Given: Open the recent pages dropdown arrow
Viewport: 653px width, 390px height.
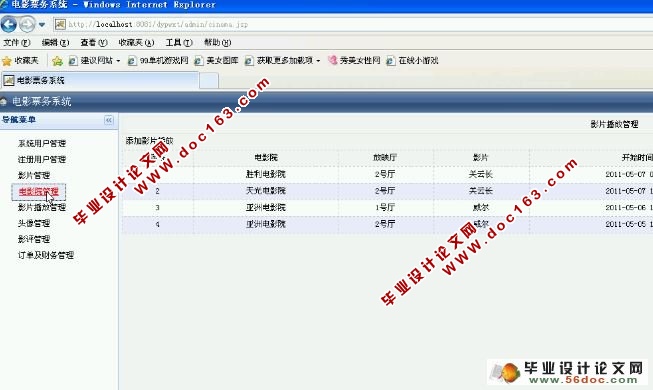Looking at the screenshot, I should [42, 25].
